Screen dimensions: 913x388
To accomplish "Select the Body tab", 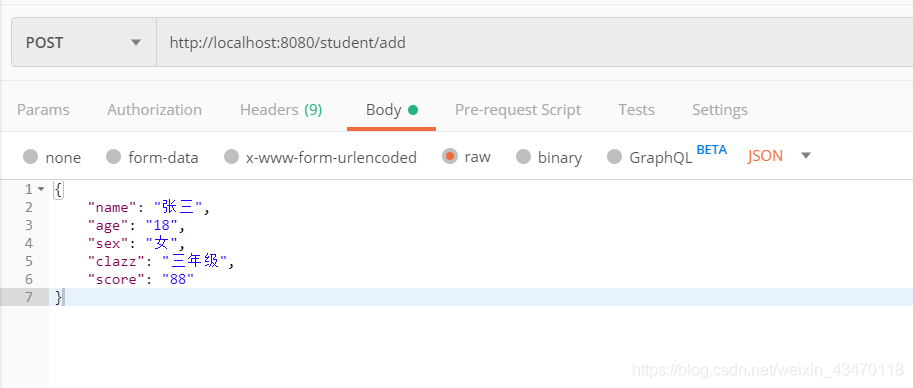I will pyautogui.click(x=391, y=110).
